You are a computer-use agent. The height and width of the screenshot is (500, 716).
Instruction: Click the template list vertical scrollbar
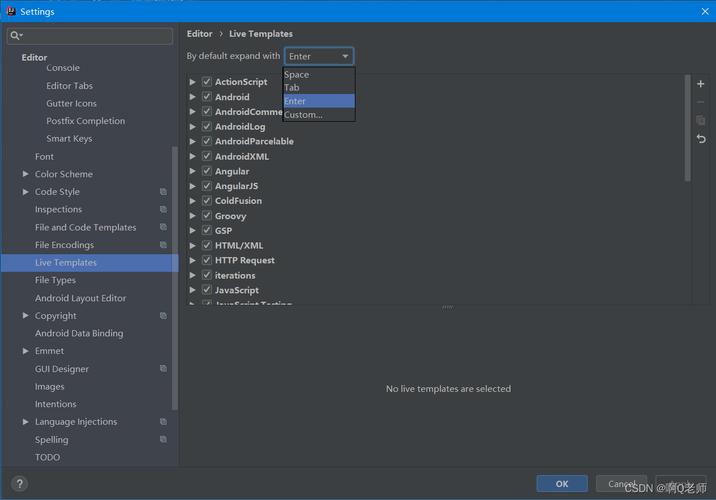coord(687,128)
